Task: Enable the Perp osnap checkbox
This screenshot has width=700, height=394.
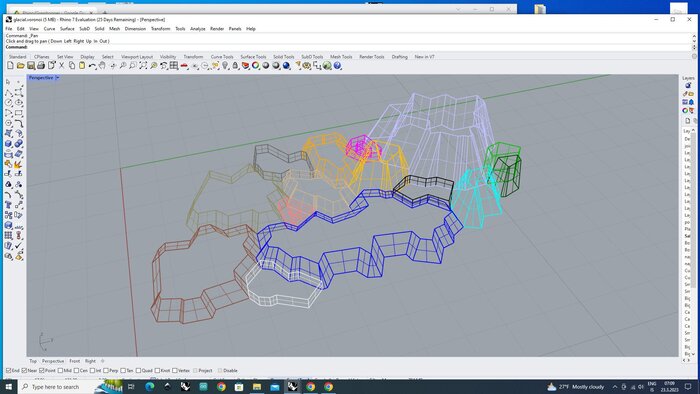Action: [x=106, y=370]
